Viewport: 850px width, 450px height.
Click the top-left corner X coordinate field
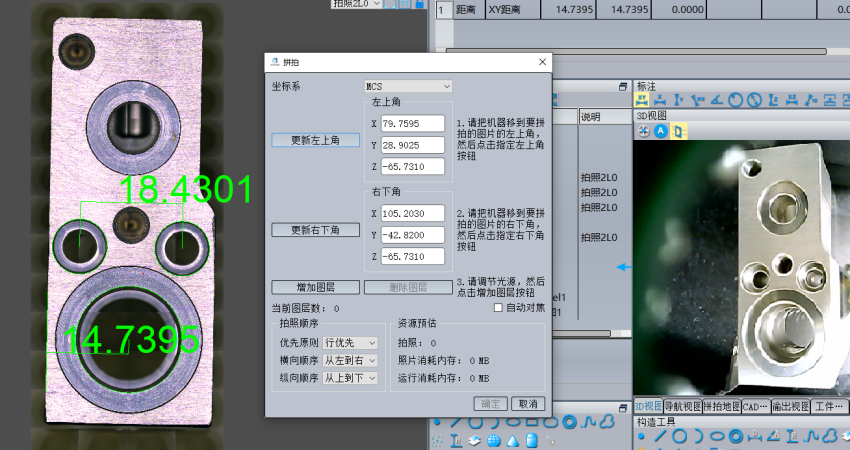[x=412, y=124]
